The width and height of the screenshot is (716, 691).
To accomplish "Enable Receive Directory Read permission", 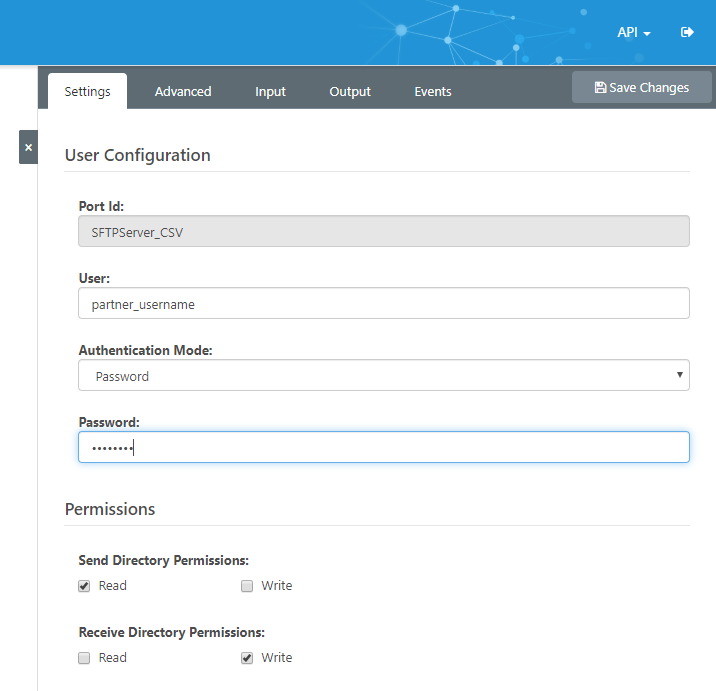I will [84, 658].
